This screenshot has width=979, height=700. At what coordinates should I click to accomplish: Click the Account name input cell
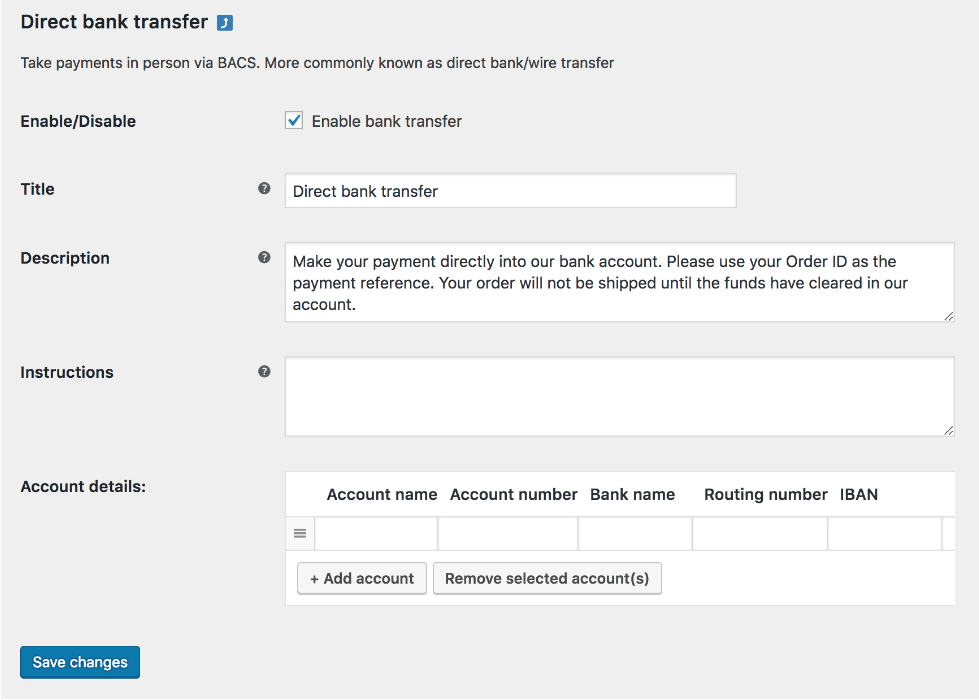pos(376,533)
